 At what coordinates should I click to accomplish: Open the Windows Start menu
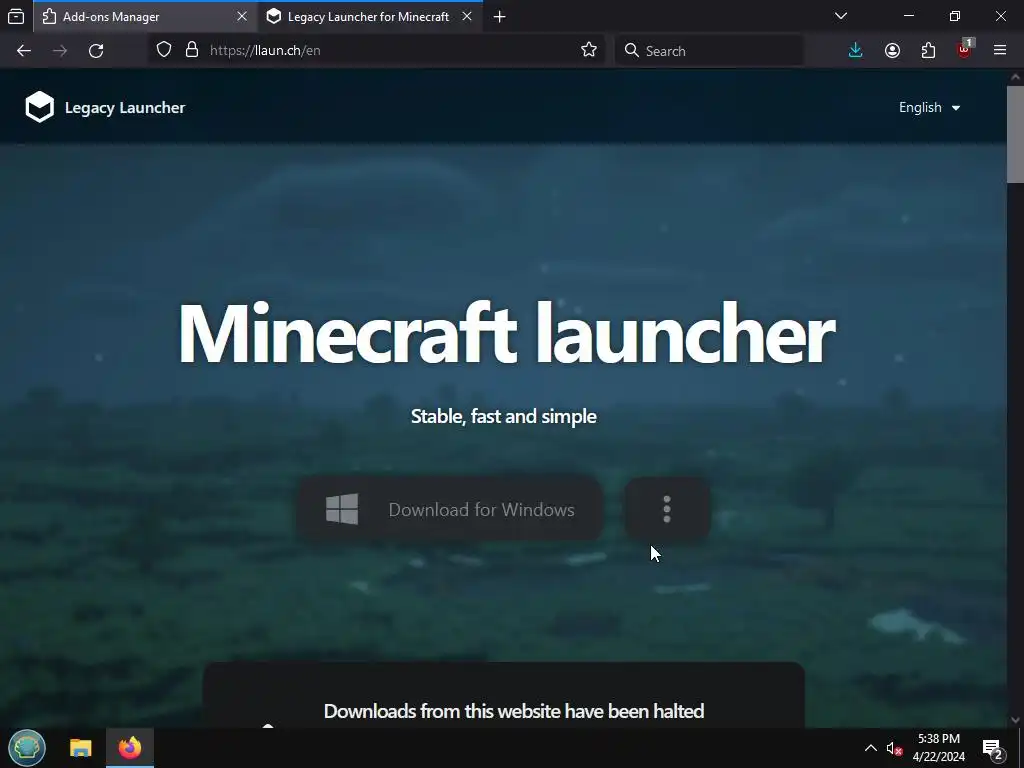27,748
